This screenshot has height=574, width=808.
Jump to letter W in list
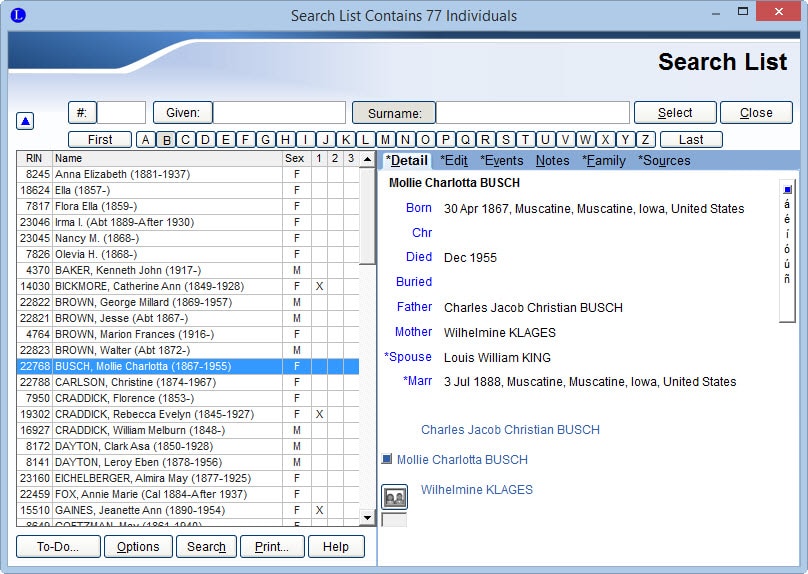(585, 140)
